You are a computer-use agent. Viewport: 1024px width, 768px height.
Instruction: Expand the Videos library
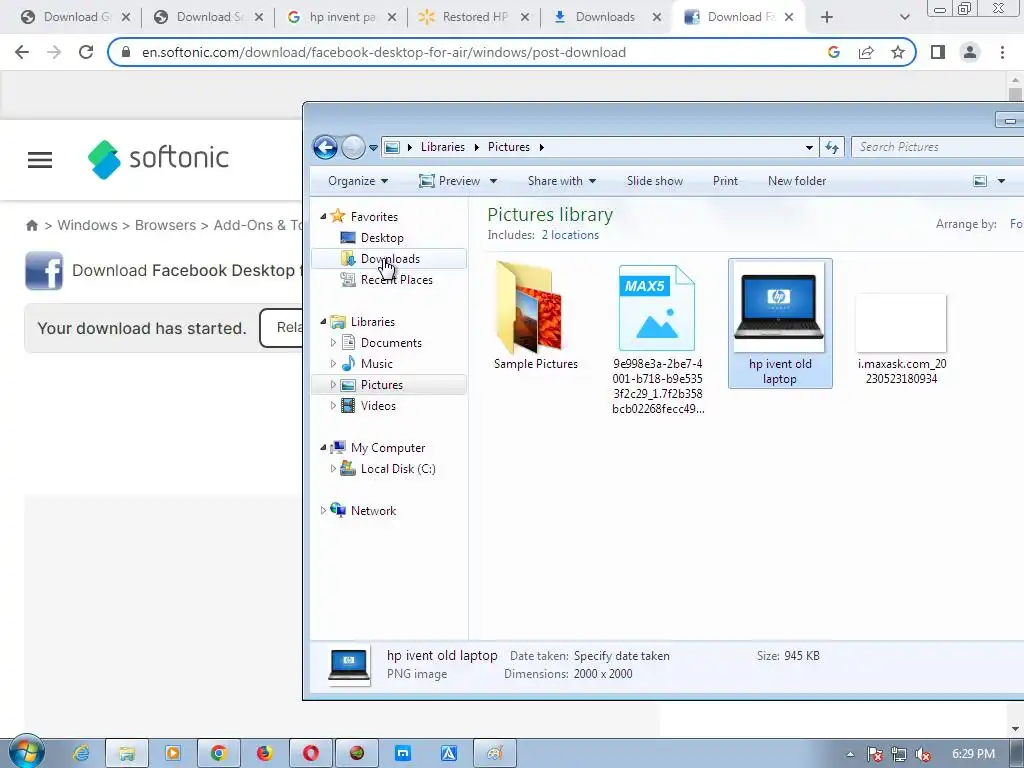point(333,406)
